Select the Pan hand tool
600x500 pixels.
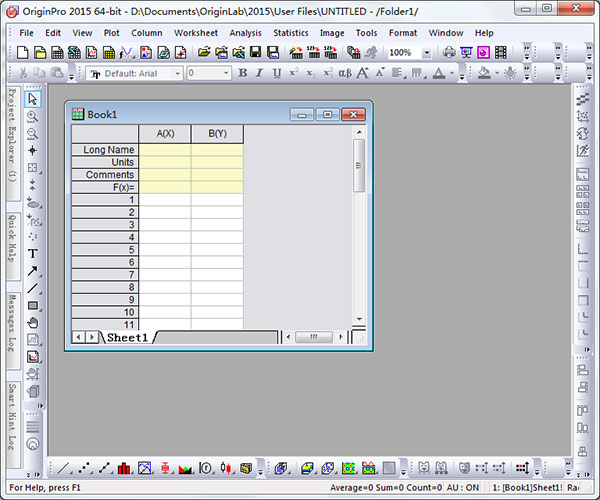pyautogui.click(x=33, y=323)
